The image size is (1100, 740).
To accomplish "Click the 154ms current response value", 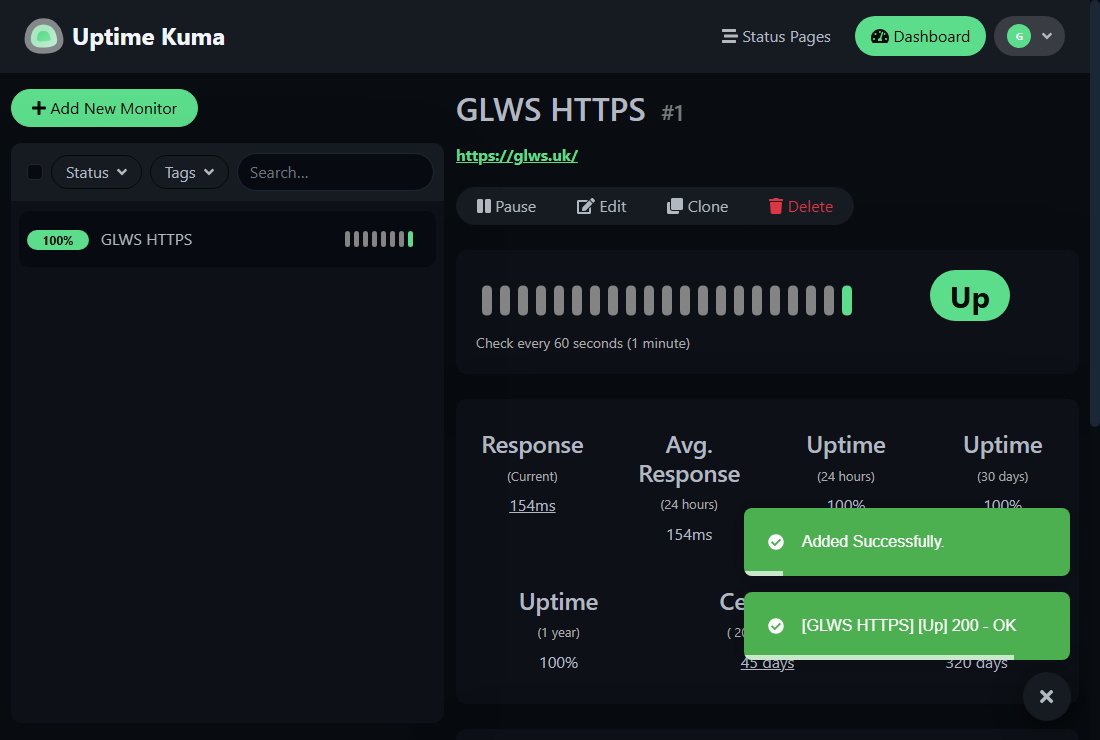I will coord(532,506).
